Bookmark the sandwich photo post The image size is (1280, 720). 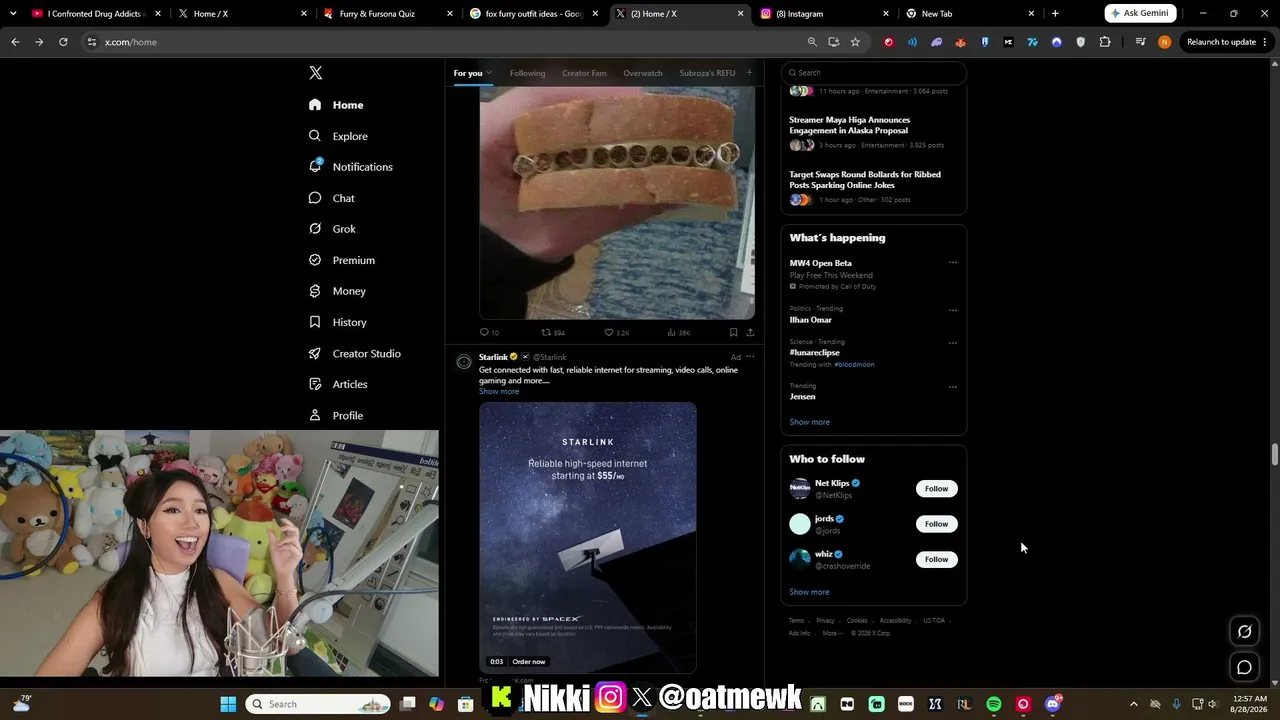tap(733, 332)
